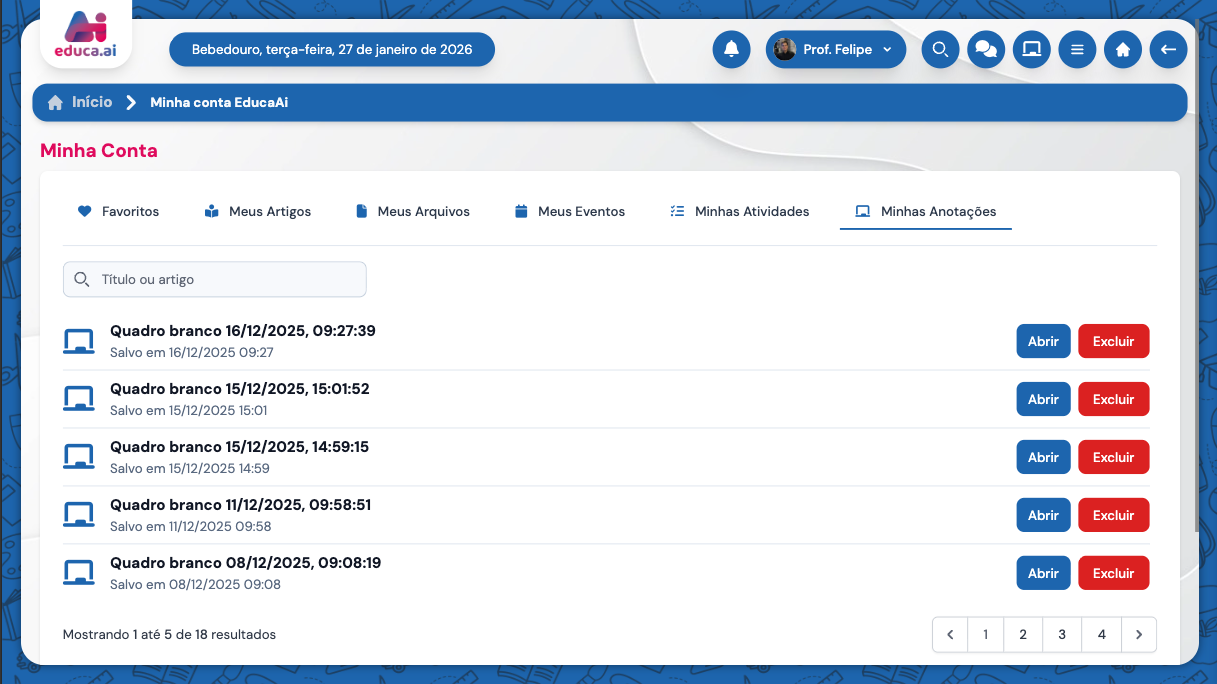Screen dimensions: 1217x684
Task: Click the Título ou artigo search field
Action: tap(215, 280)
